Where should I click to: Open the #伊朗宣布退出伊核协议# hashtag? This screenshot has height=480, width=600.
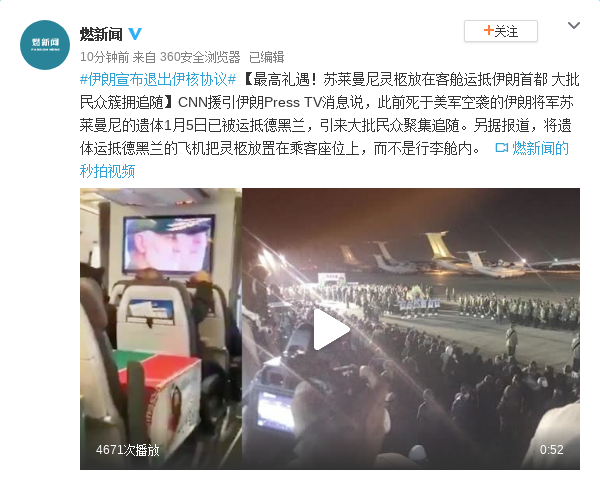click(158, 80)
